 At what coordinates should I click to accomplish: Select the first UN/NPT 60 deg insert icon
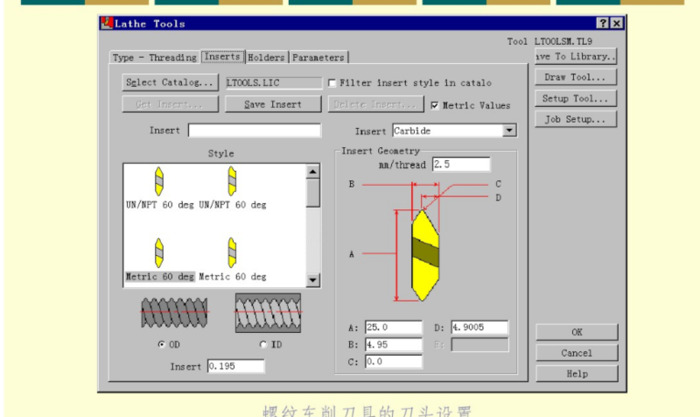click(x=158, y=181)
